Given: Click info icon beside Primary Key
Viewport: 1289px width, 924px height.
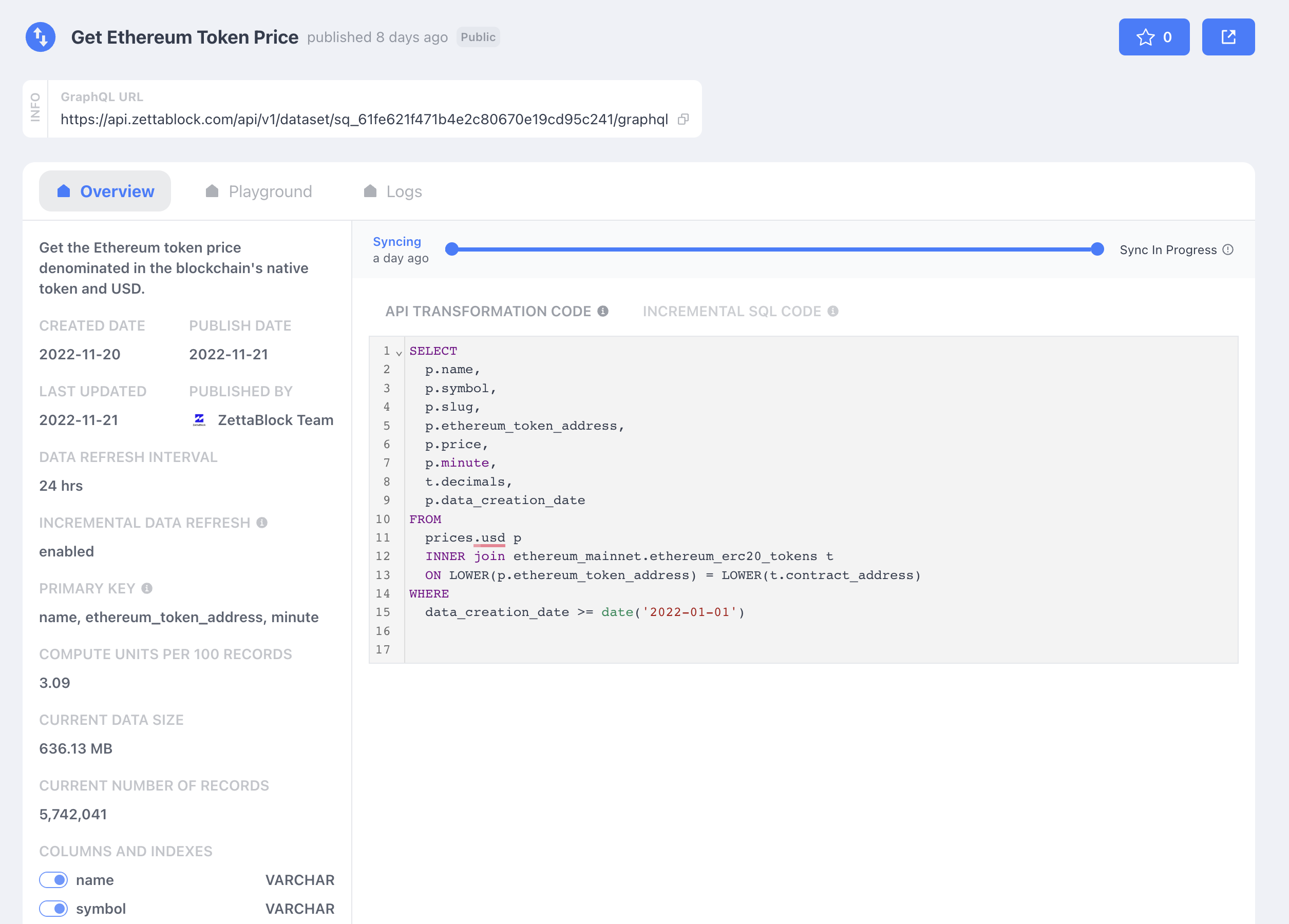Looking at the screenshot, I should pyautogui.click(x=147, y=589).
